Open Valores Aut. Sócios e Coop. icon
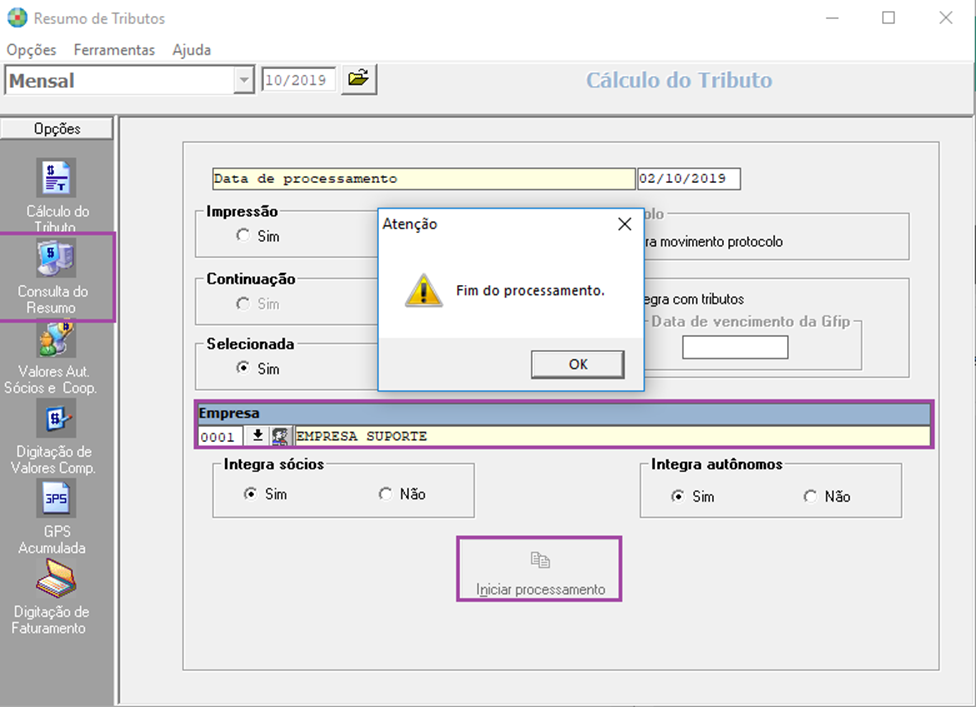976x707 pixels. click(x=56, y=339)
